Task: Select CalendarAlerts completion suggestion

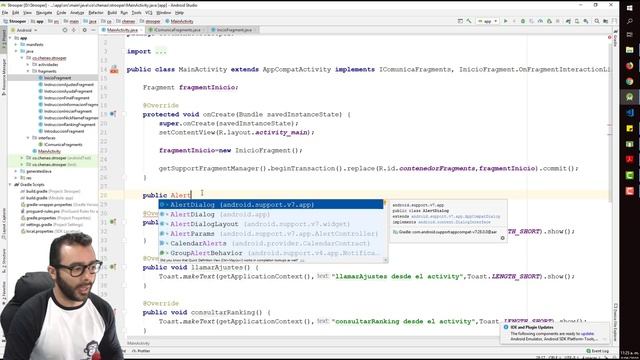Action: point(271,243)
